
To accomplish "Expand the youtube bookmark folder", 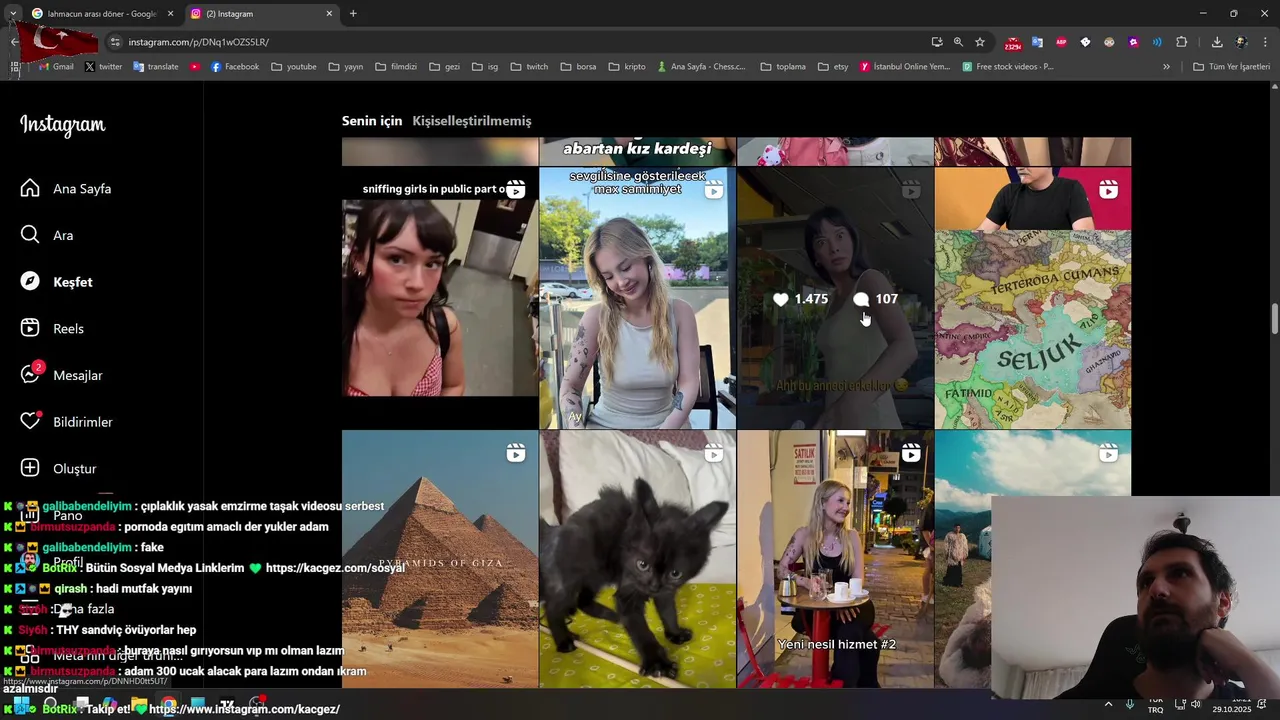I will 294,67.
